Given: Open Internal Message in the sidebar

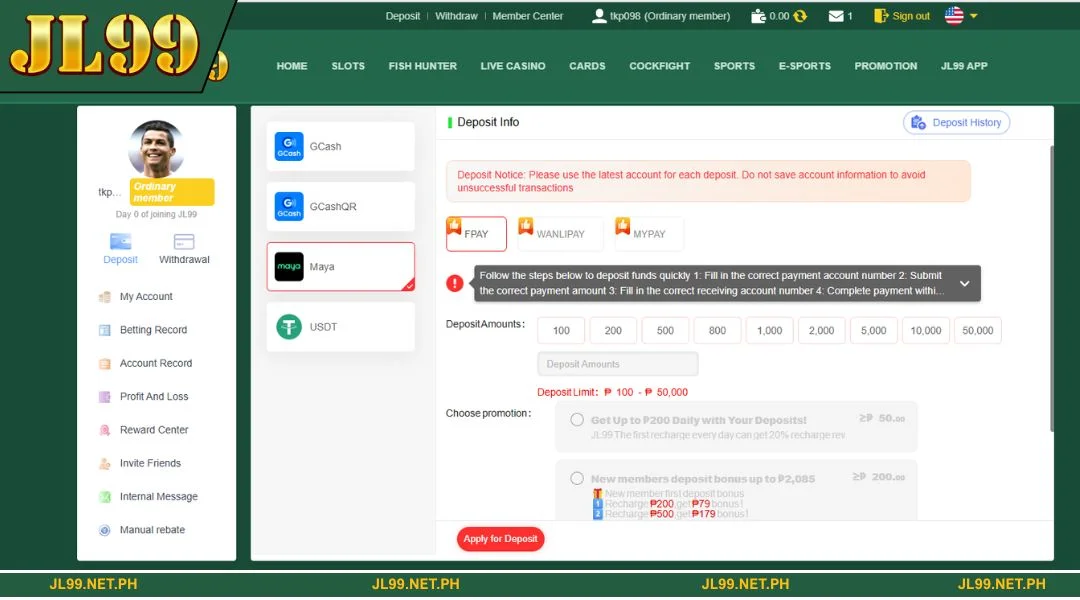Looking at the screenshot, I should click(x=155, y=496).
